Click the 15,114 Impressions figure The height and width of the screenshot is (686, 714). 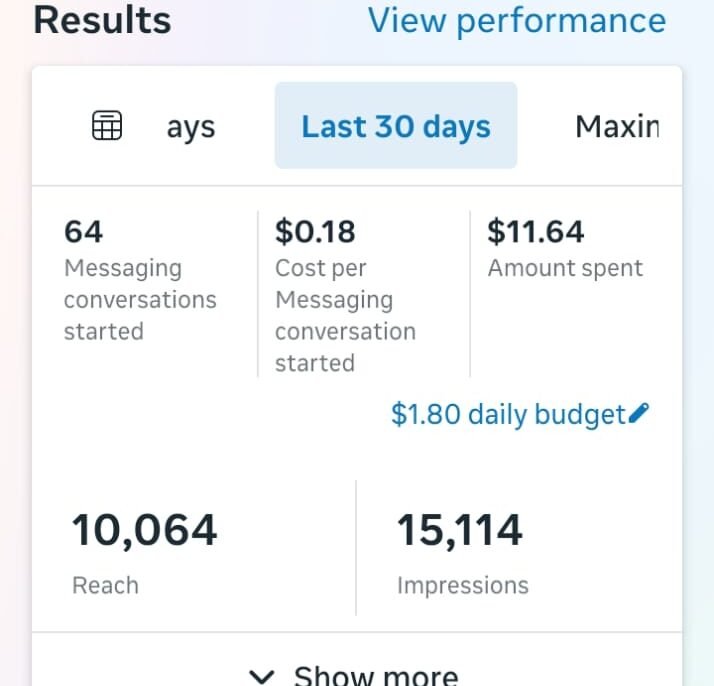[459, 530]
